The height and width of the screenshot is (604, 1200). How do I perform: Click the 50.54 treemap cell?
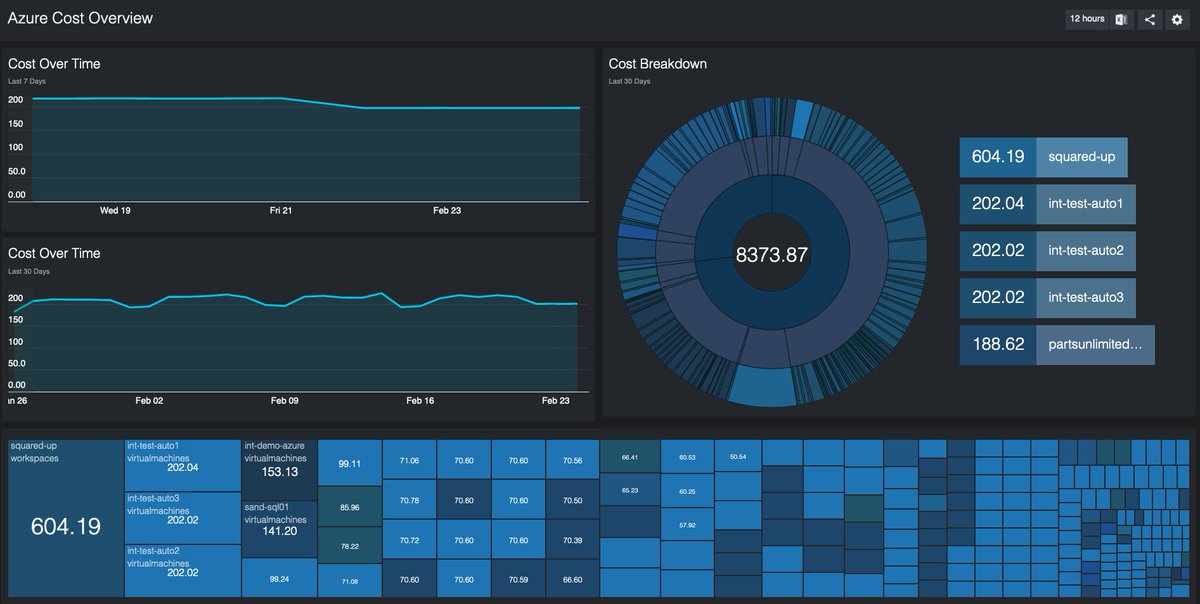[738, 456]
